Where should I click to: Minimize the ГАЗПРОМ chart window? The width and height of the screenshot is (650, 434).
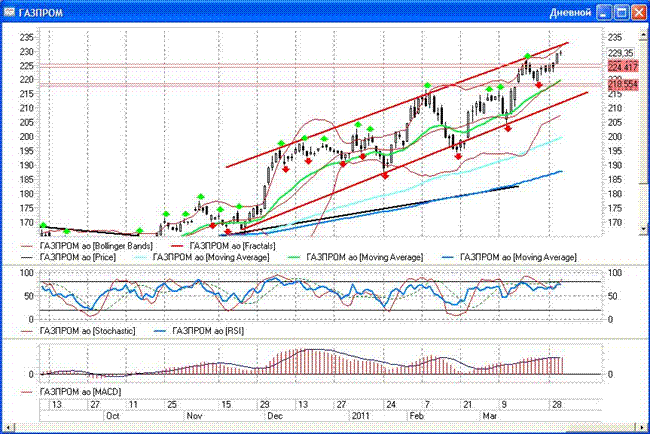tap(604, 12)
